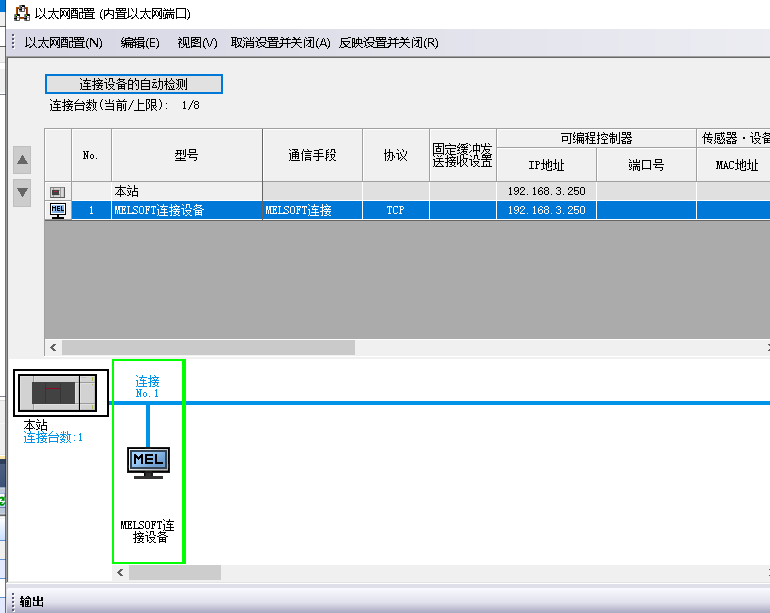770x613 pixels.
Task: Click the diagram horizontal scrollbar thumb
Action: 174,572
